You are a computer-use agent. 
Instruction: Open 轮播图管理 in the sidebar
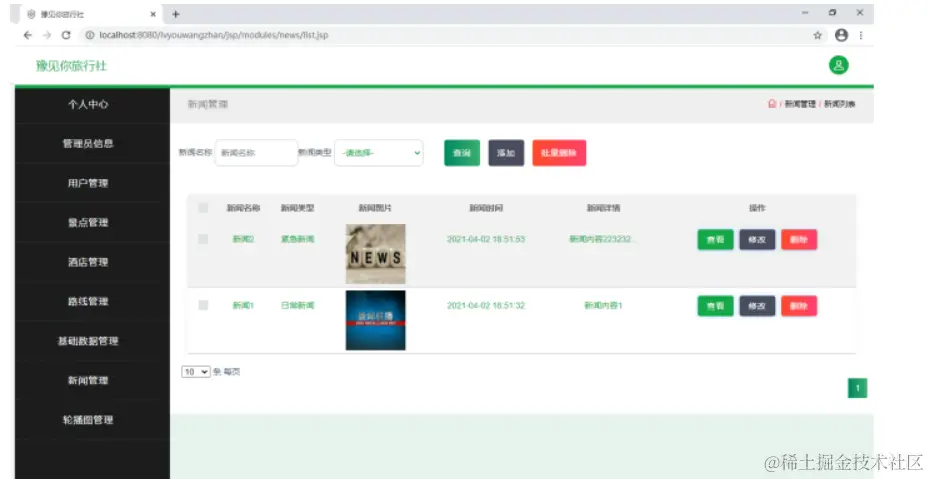coord(88,420)
